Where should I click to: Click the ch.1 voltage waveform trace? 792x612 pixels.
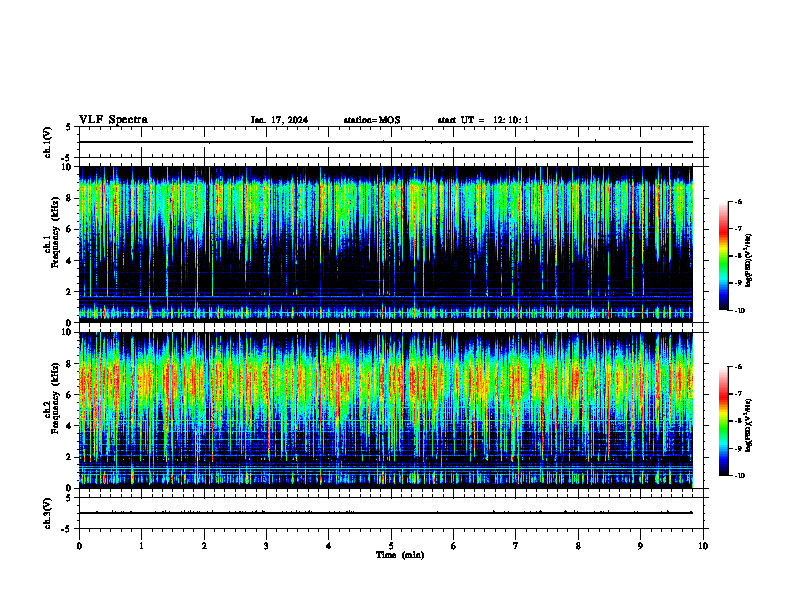tap(386, 142)
